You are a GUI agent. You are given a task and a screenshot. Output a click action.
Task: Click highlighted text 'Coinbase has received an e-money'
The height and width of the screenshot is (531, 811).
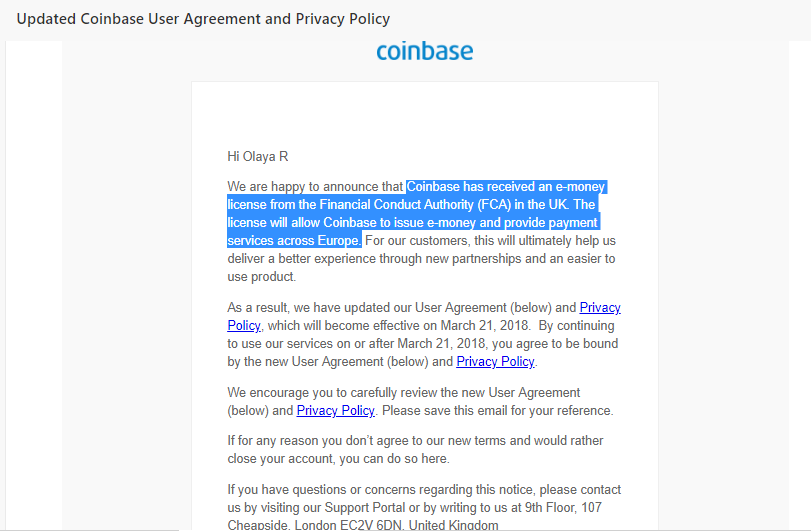[492, 187]
